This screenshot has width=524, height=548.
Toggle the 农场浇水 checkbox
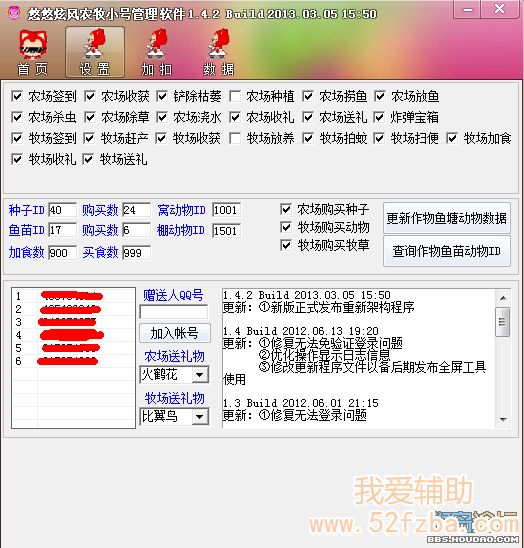pyautogui.click(x=162, y=117)
